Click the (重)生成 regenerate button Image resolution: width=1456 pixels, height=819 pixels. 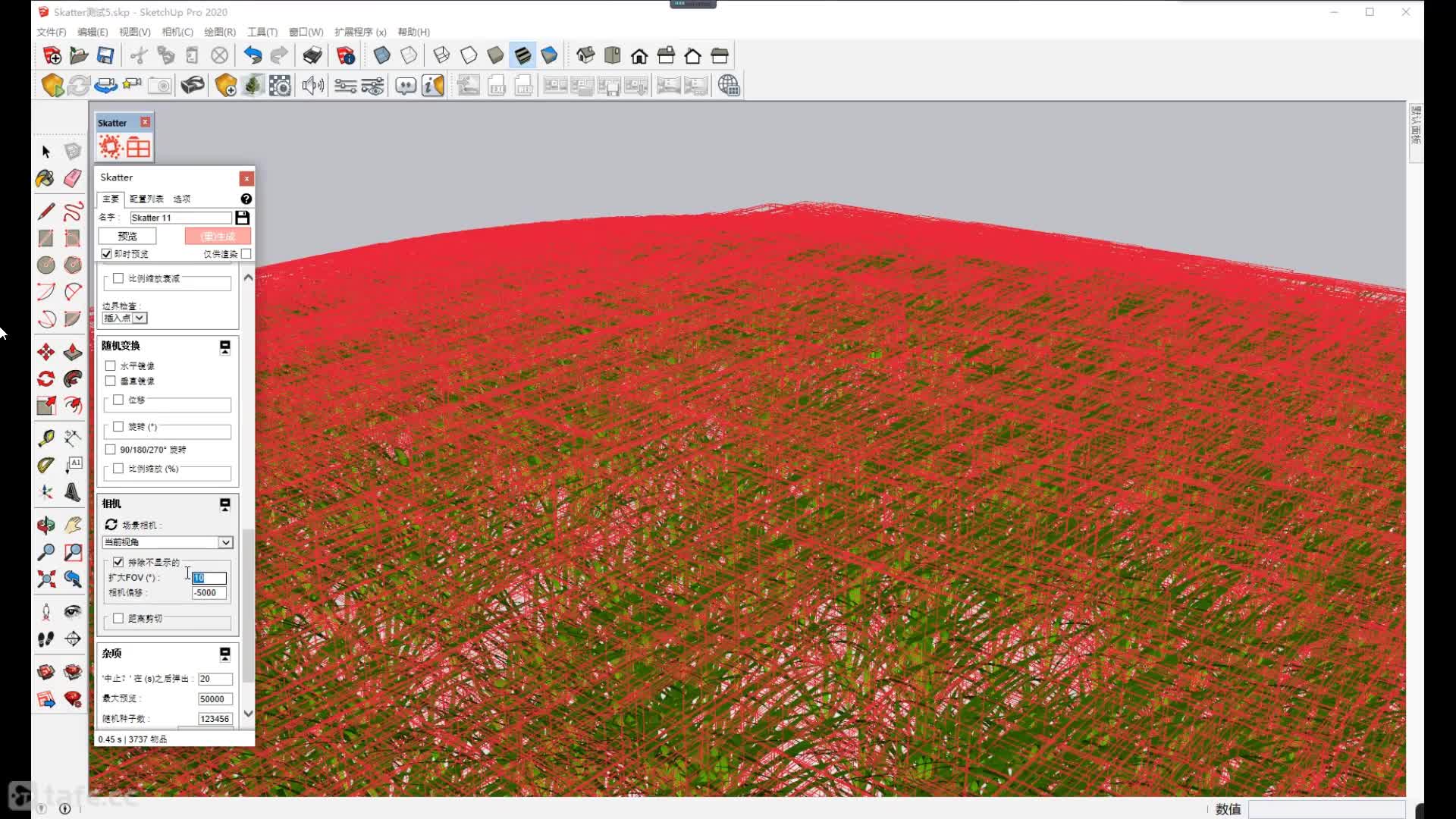click(218, 237)
